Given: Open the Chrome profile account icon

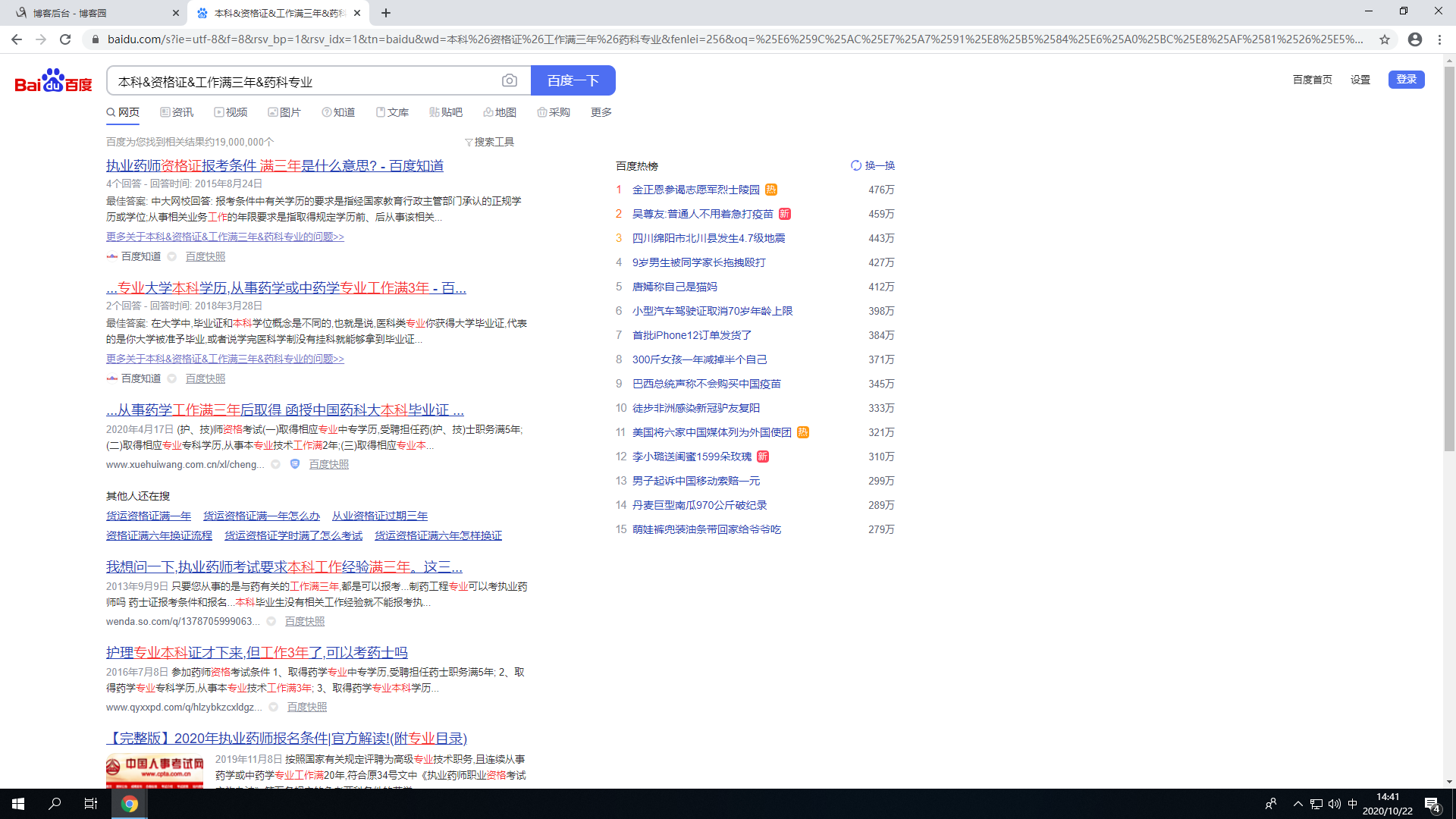Looking at the screenshot, I should [1415, 39].
